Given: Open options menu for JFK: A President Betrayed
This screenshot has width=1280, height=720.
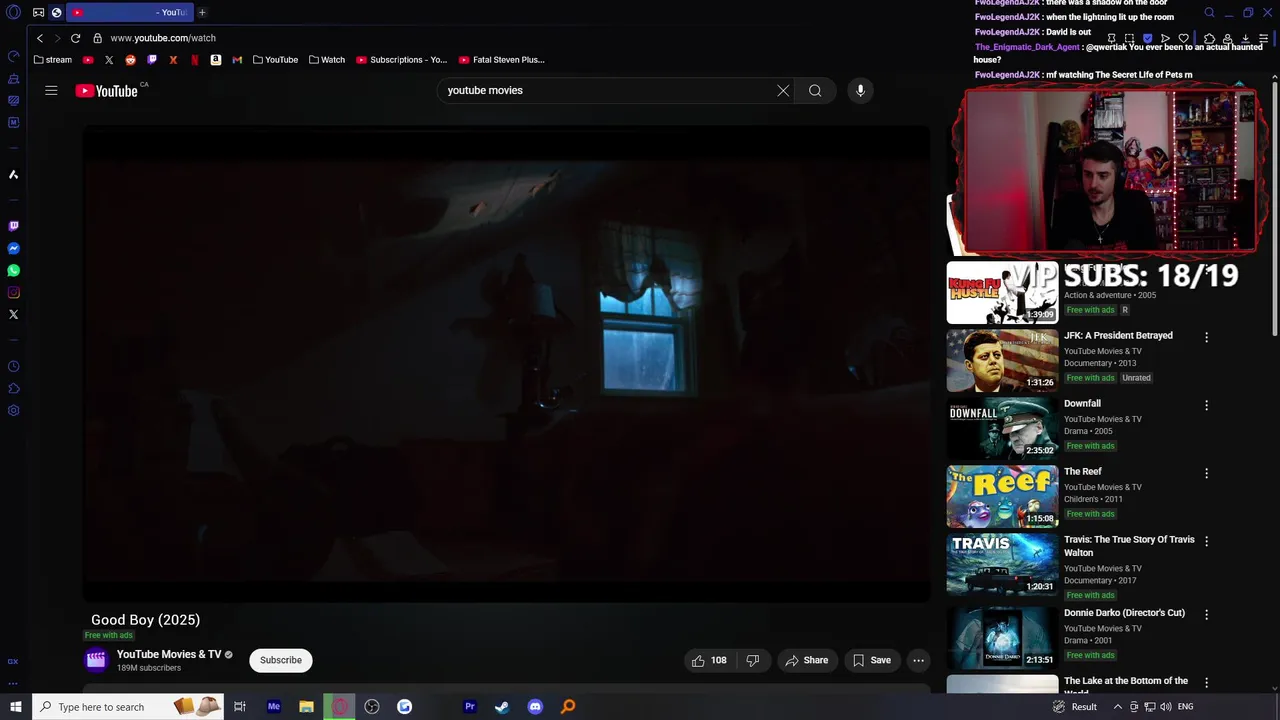Looking at the screenshot, I should click(x=1206, y=337).
